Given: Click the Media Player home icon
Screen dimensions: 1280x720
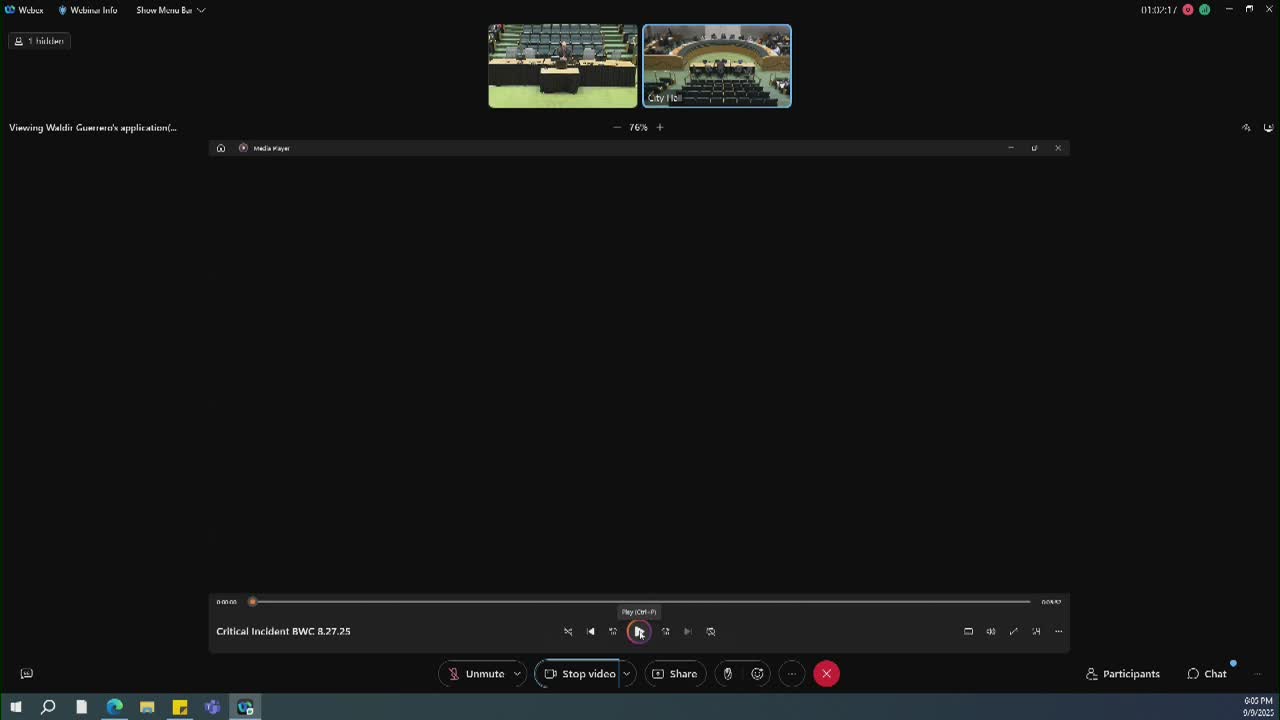Looking at the screenshot, I should pyautogui.click(x=221, y=148).
